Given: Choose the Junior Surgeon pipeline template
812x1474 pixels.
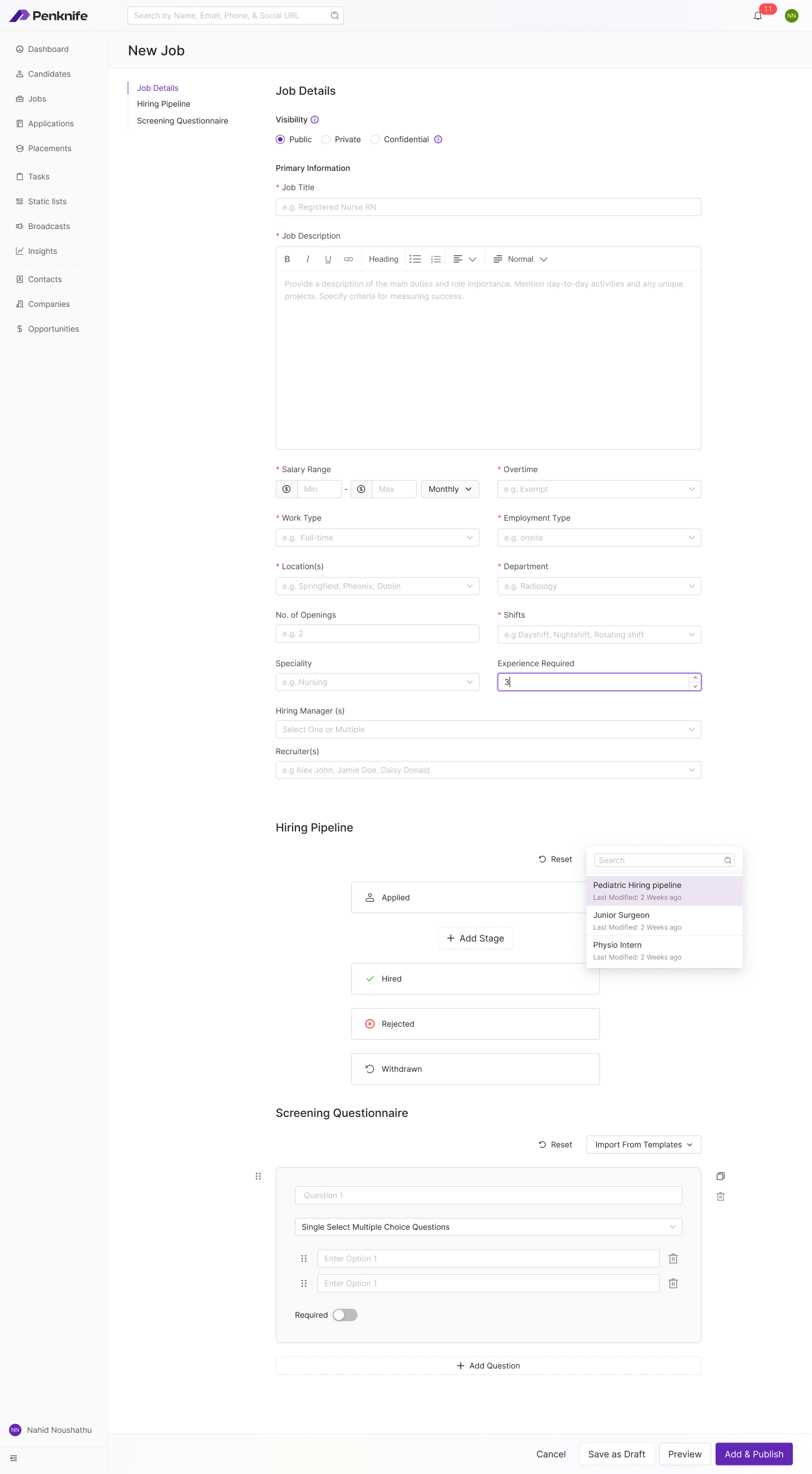Looking at the screenshot, I should pyautogui.click(x=664, y=921).
